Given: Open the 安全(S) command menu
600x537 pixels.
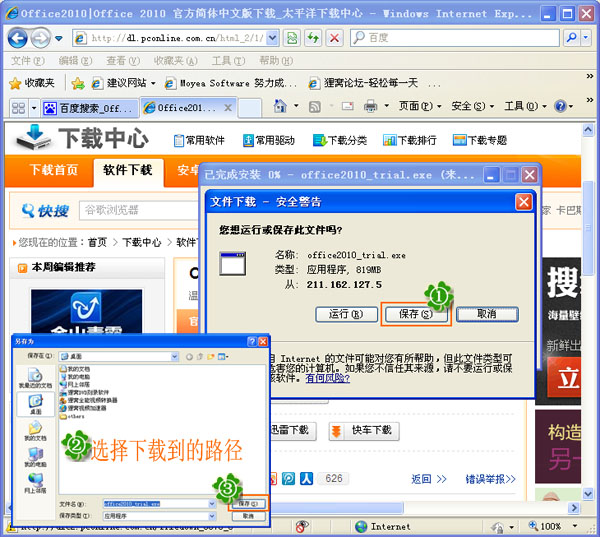Looking at the screenshot, I should click(472, 106).
